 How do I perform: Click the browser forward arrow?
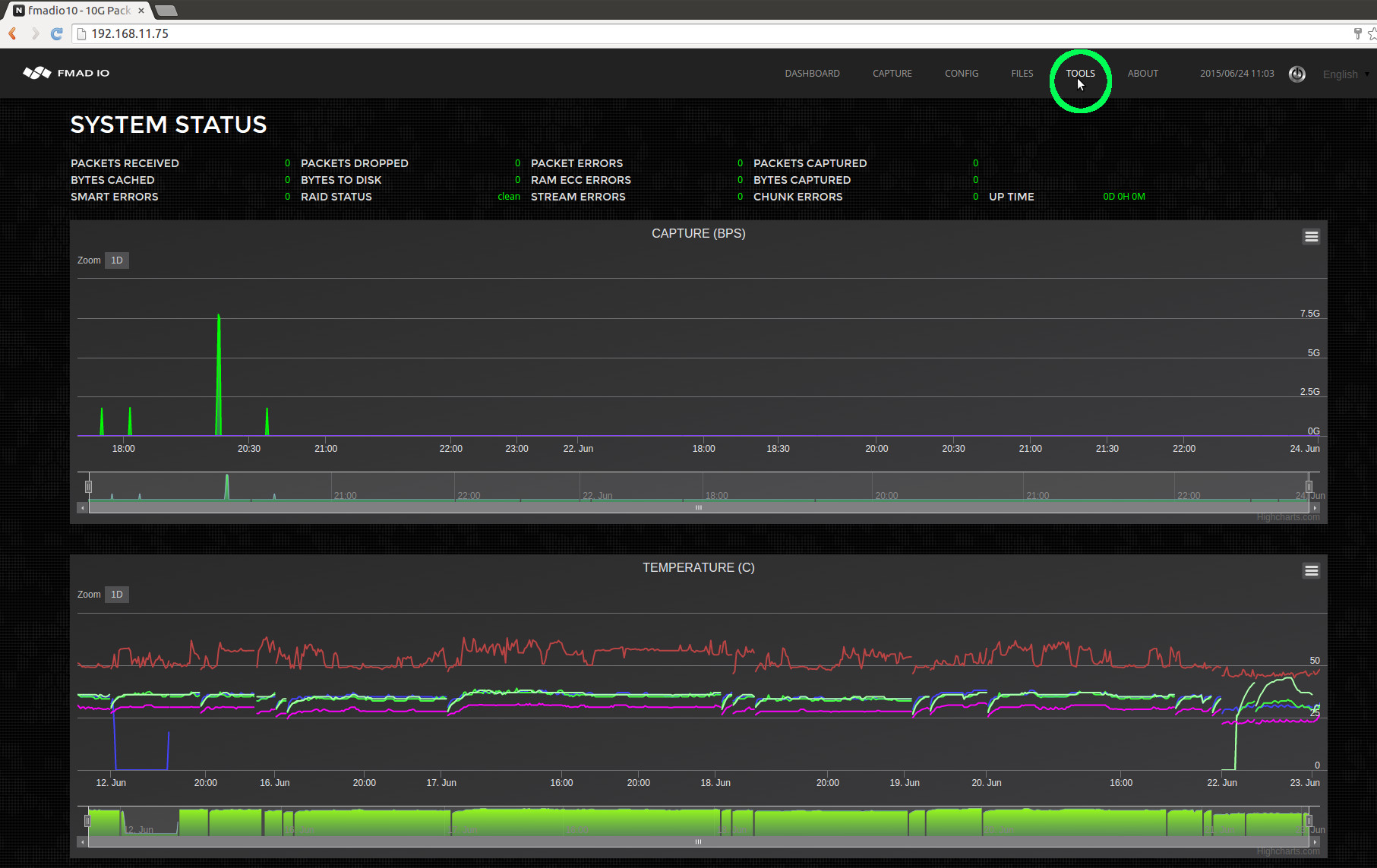click(x=34, y=33)
